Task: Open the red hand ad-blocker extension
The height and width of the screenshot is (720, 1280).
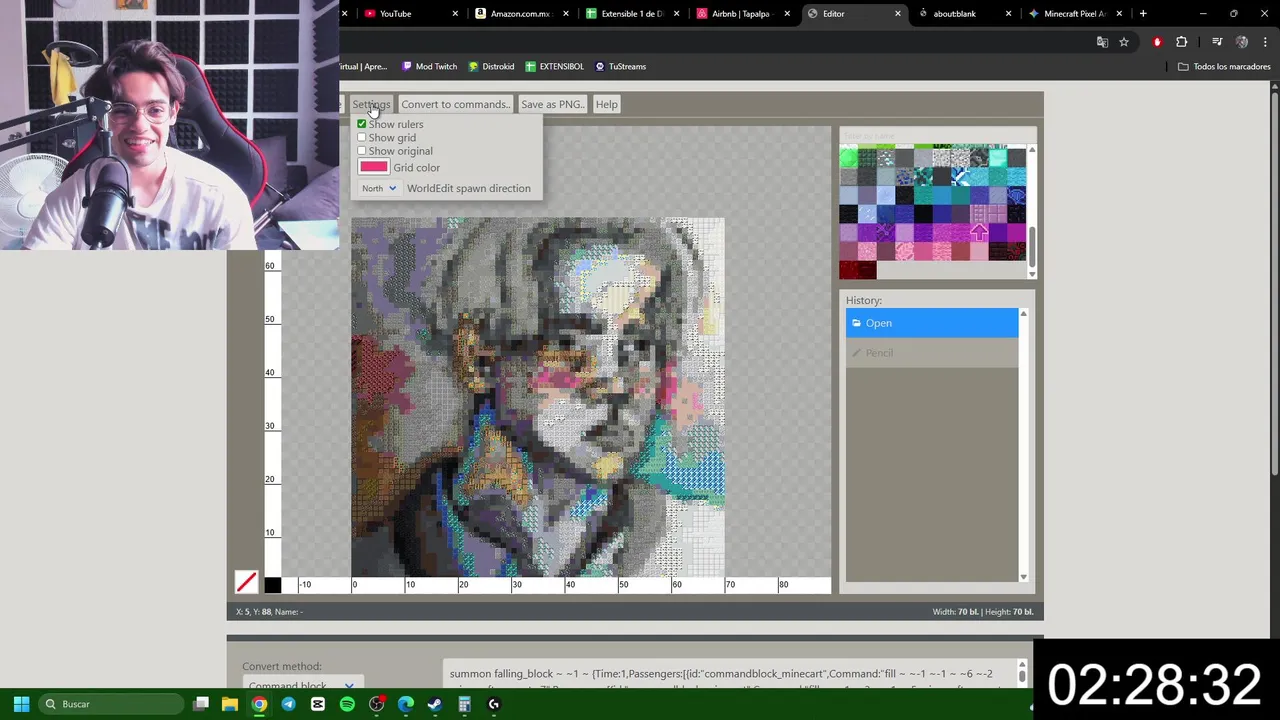Action: point(1157,42)
